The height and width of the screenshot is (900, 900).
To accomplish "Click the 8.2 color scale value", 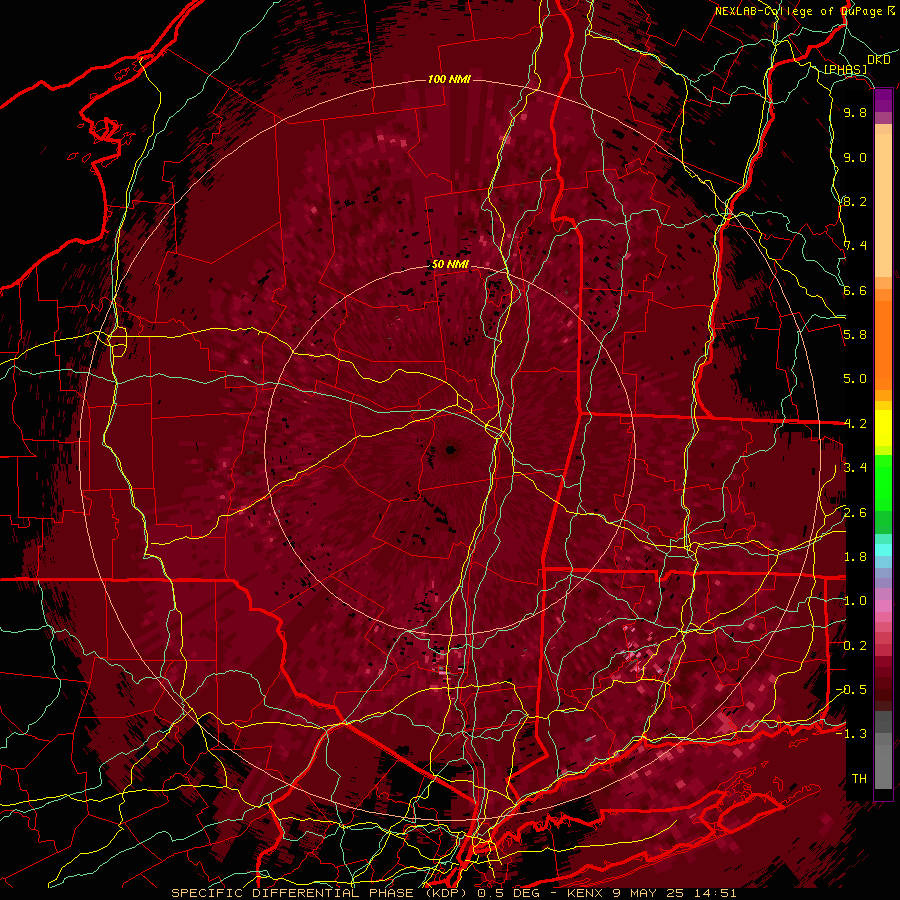I will coord(855,201).
